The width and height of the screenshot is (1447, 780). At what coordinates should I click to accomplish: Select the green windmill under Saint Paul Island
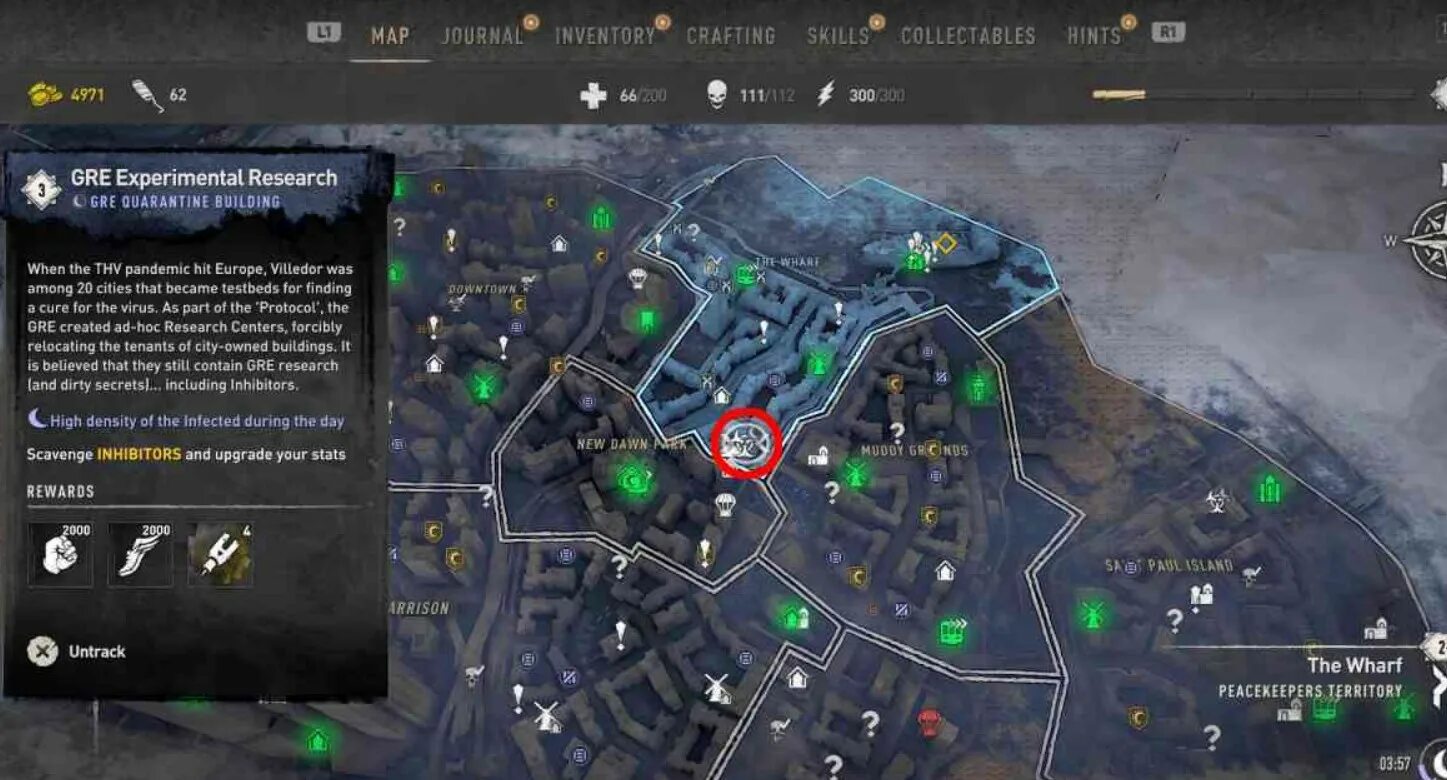pos(1092,614)
